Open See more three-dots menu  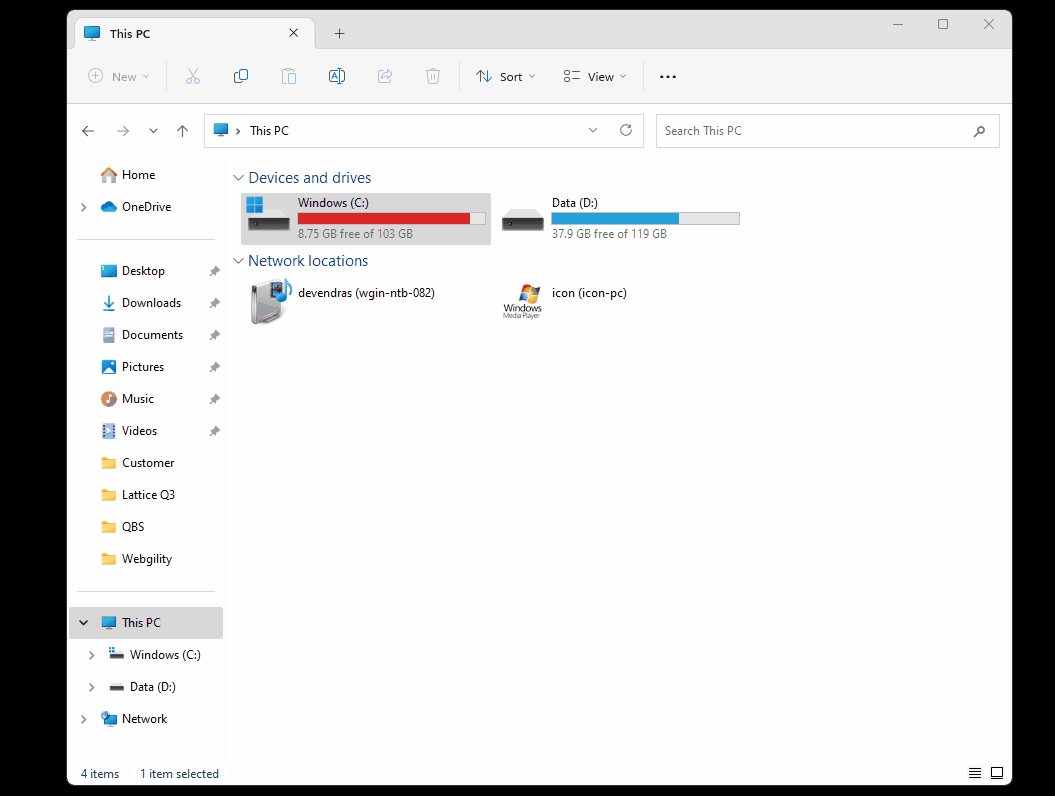(x=668, y=77)
